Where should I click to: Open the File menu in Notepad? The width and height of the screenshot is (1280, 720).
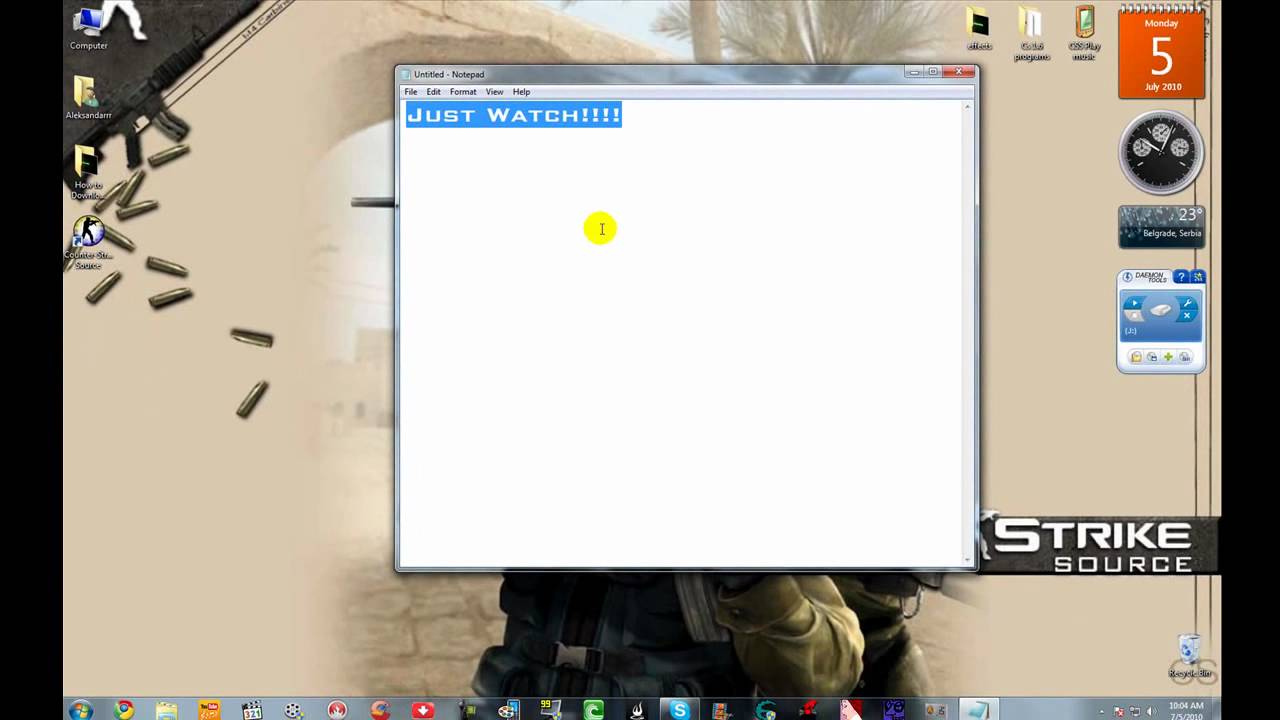click(x=411, y=92)
